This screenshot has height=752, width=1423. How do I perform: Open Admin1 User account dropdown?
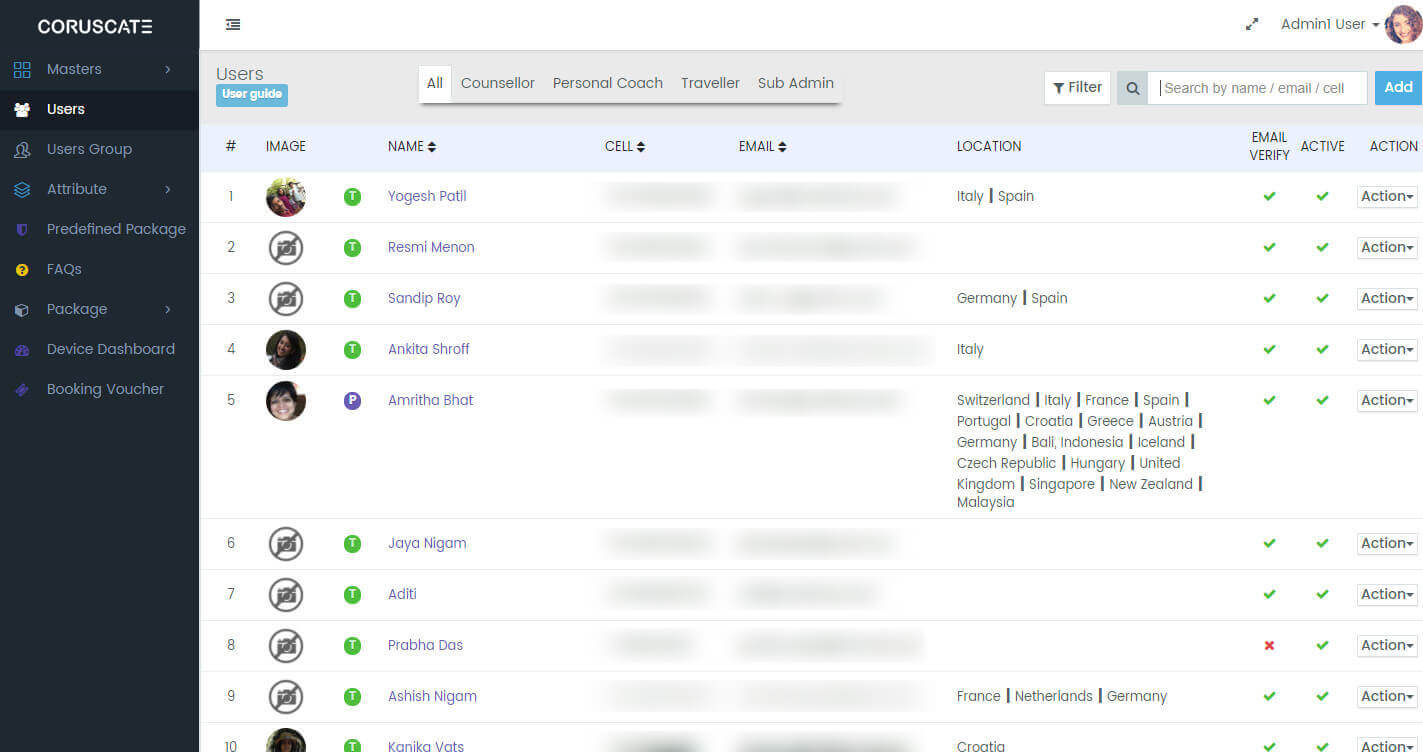coord(1329,25)
